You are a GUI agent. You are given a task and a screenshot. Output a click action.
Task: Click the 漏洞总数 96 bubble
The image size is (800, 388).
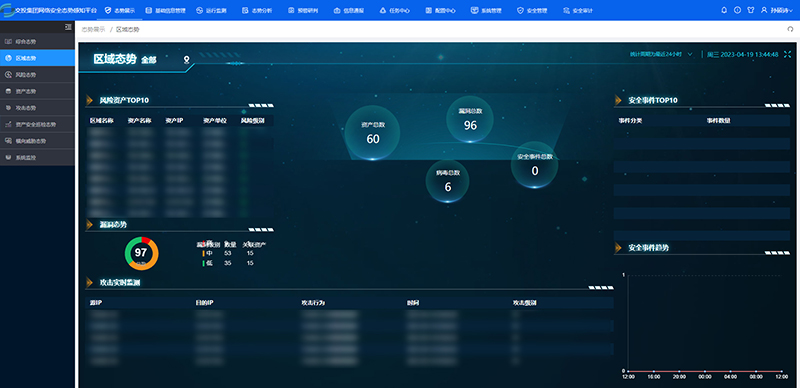(x=470, y=119)
